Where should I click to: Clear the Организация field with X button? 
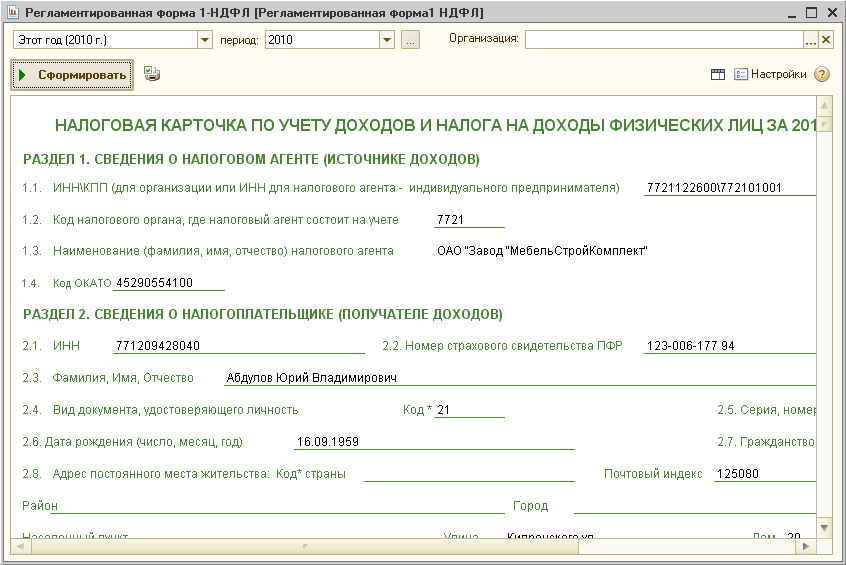(825, 40)
